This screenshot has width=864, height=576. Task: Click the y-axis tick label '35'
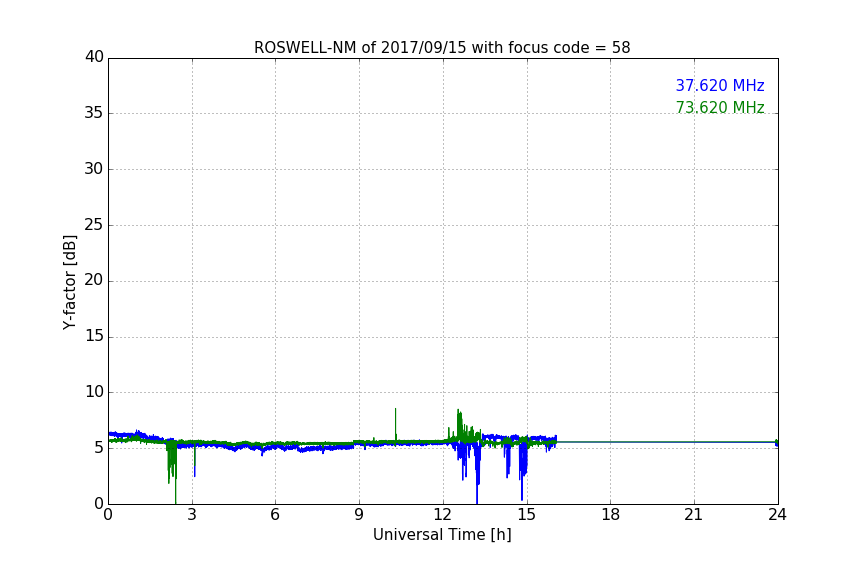click(94, 113)
